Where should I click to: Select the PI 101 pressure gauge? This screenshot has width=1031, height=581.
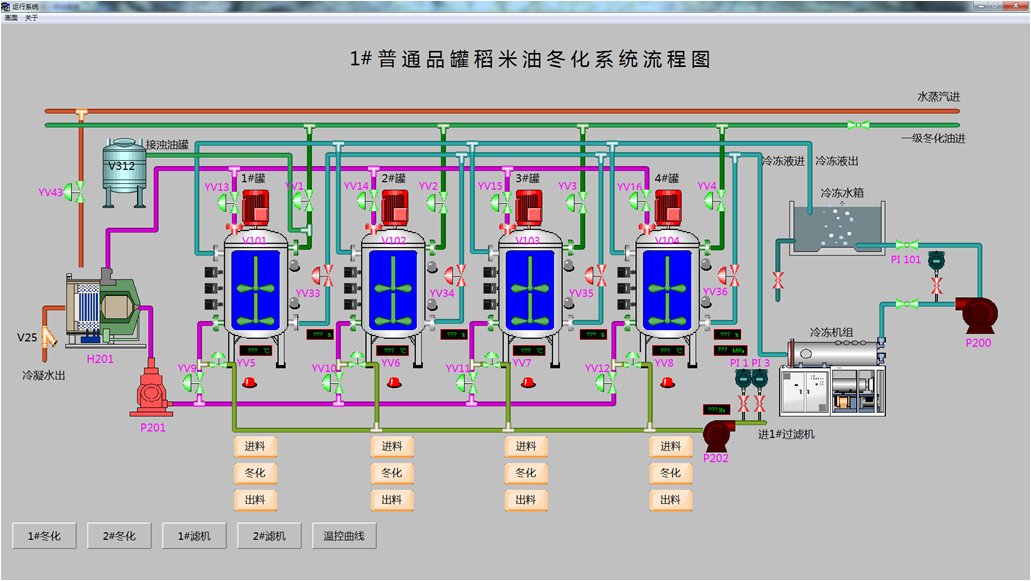click(936, 261)
